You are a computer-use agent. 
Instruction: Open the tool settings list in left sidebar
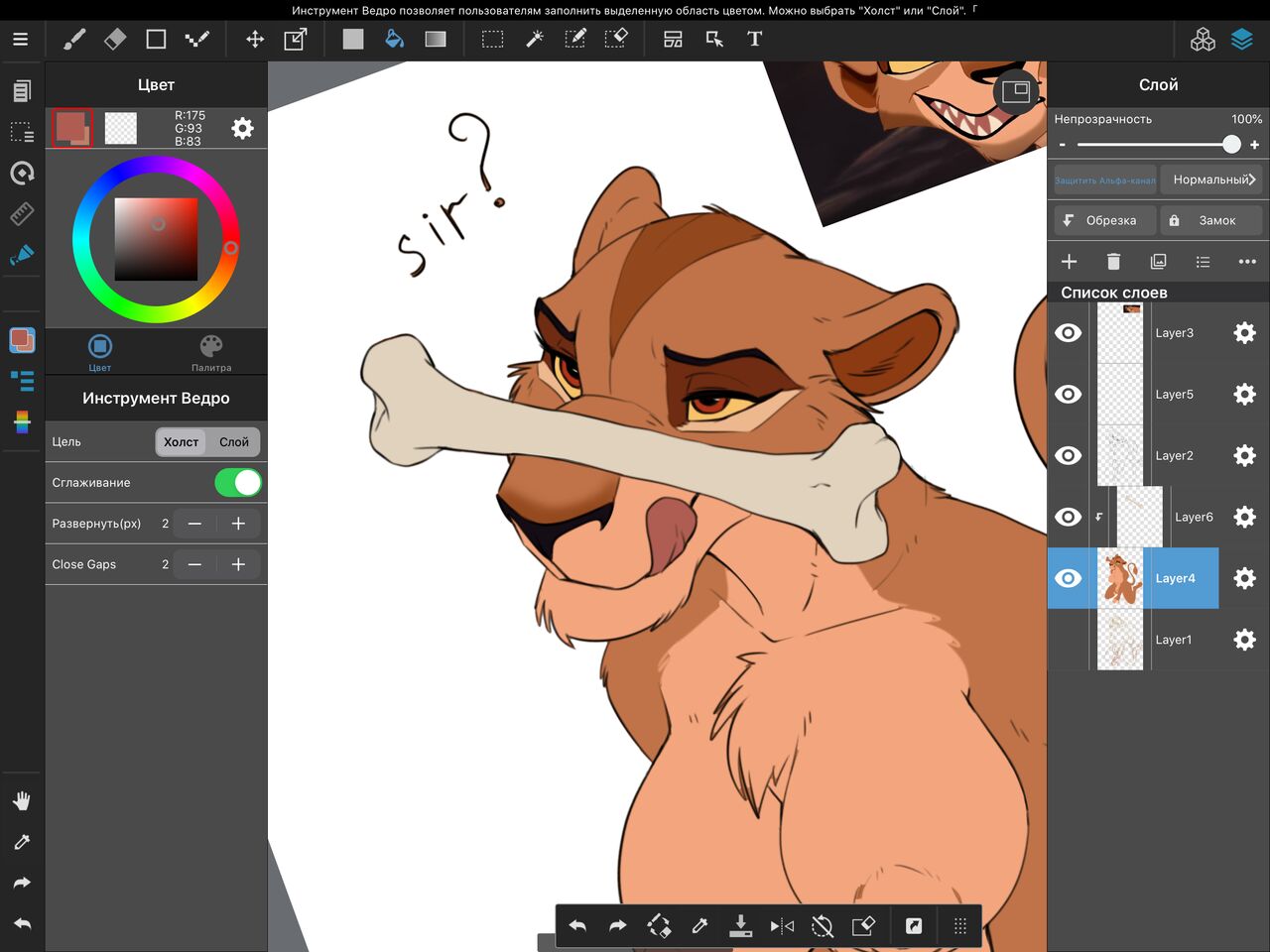tap(22, 381)
